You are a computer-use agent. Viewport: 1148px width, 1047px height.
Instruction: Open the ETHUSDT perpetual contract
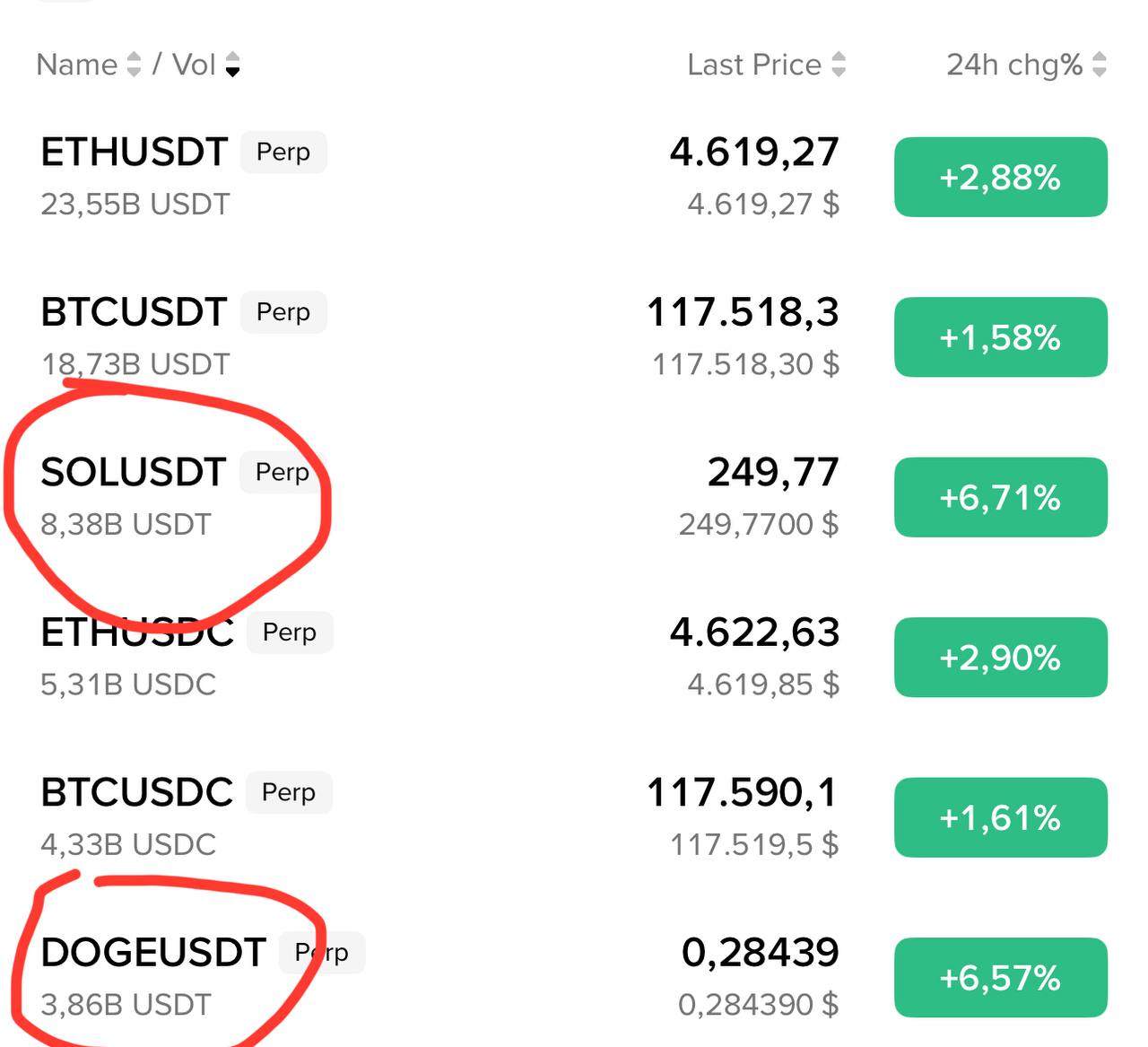pos(135,153)
